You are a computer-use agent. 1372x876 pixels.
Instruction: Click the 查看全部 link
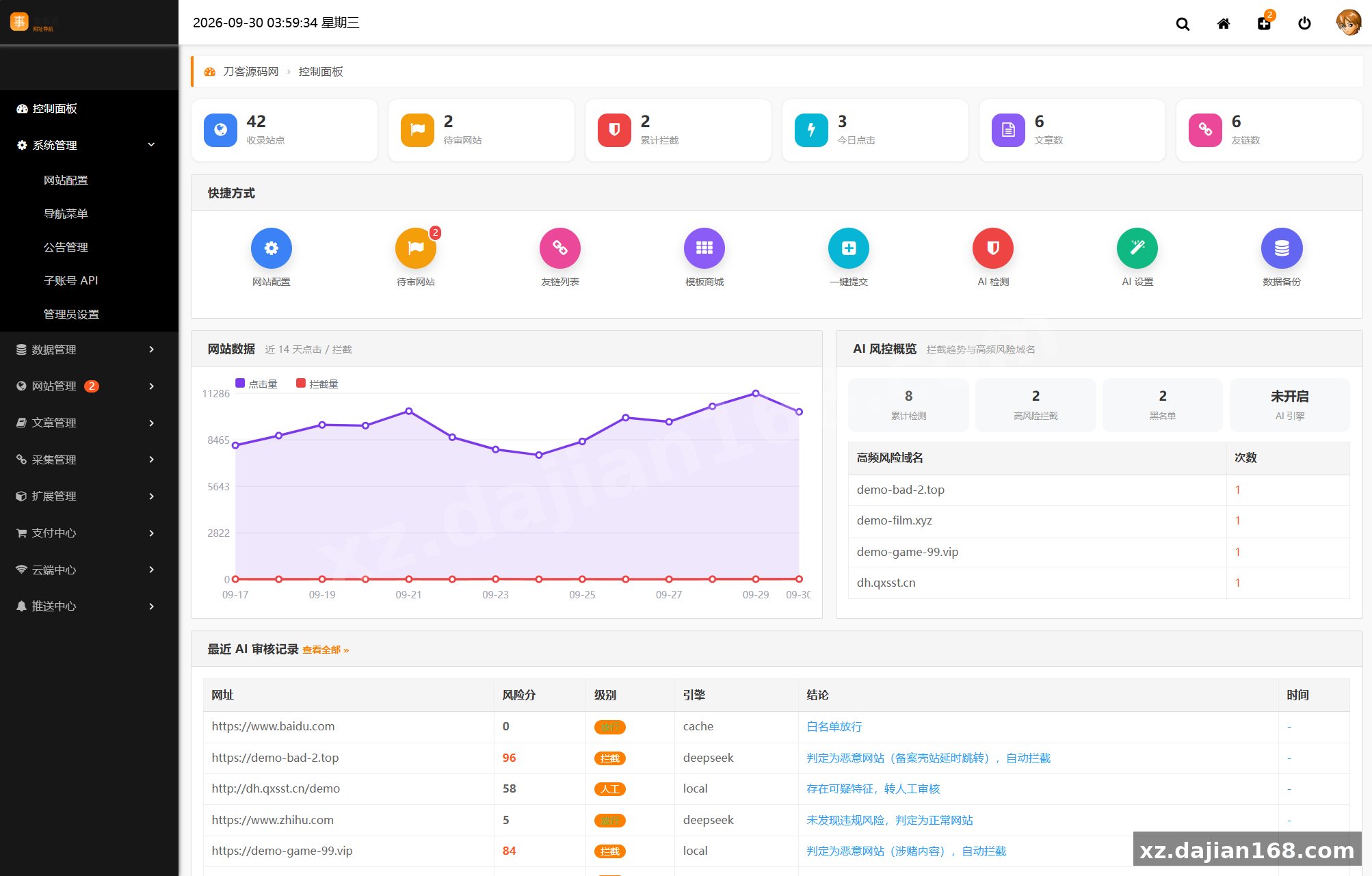326,650
